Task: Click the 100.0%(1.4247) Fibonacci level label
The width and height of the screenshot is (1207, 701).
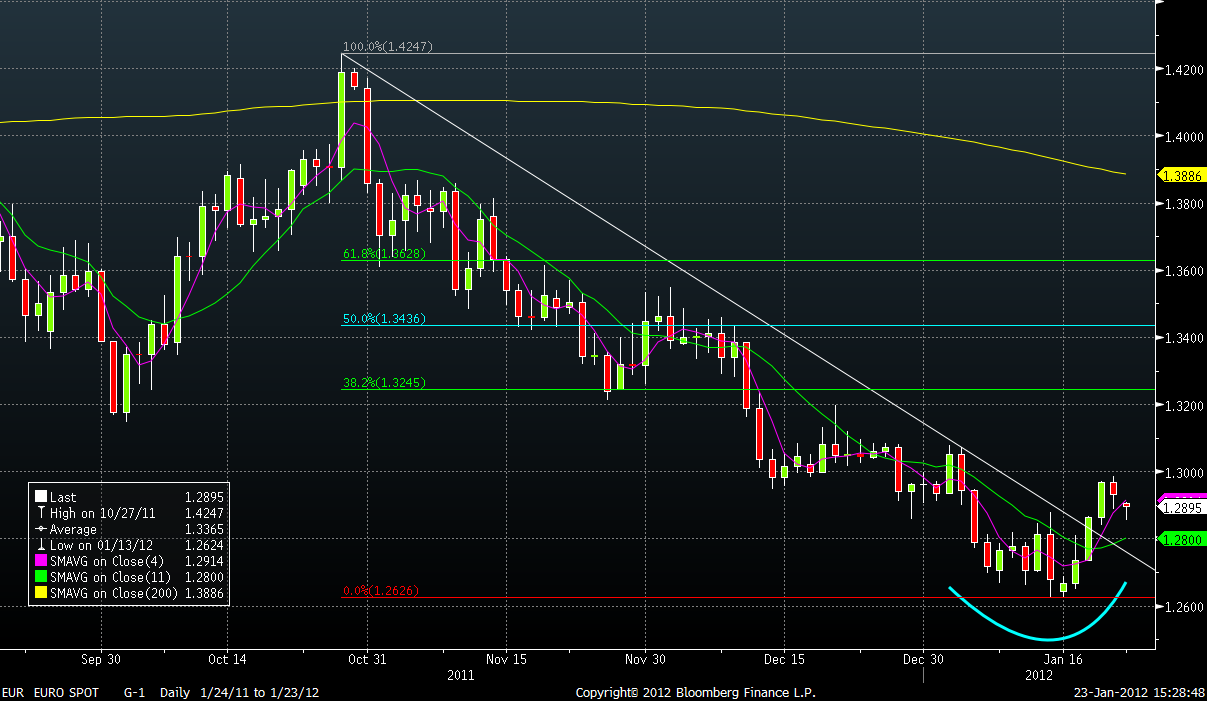Action: tap(387, 47)
